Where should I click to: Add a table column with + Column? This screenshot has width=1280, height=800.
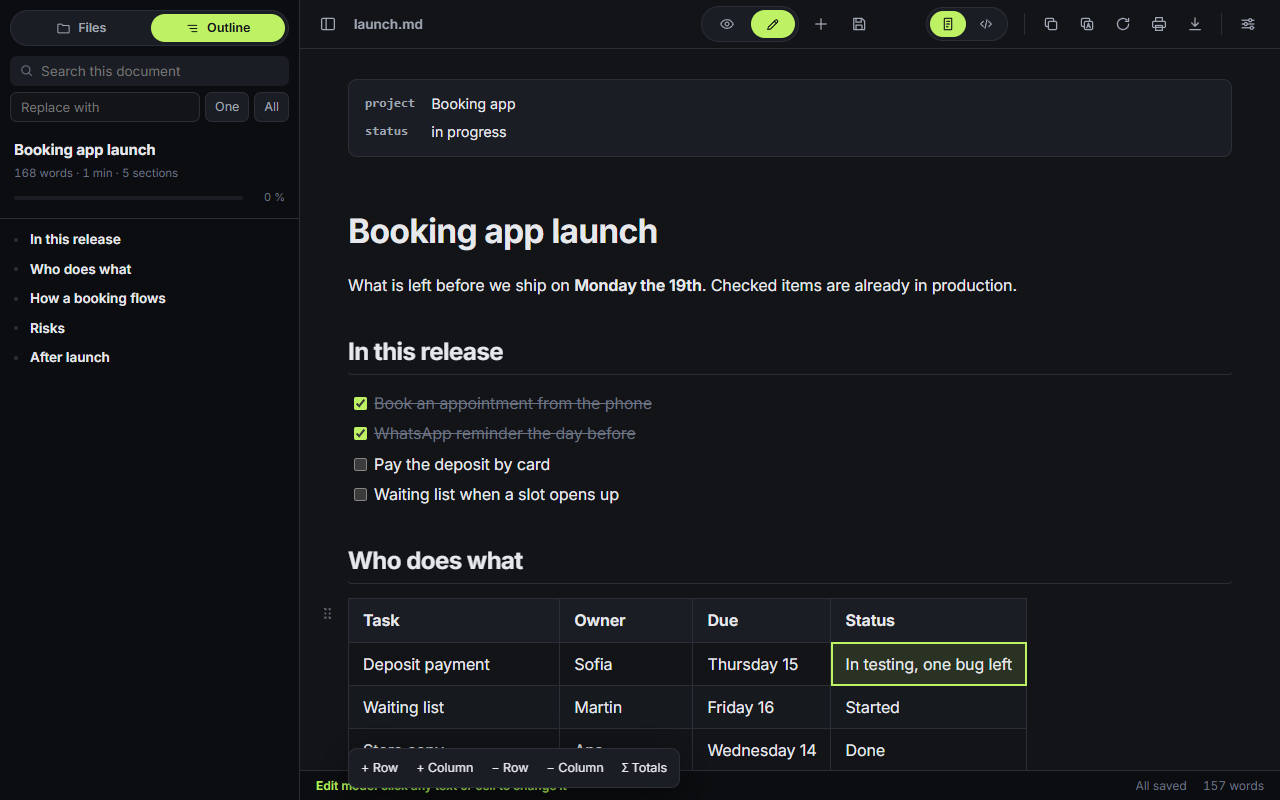[x=445, y=768]
